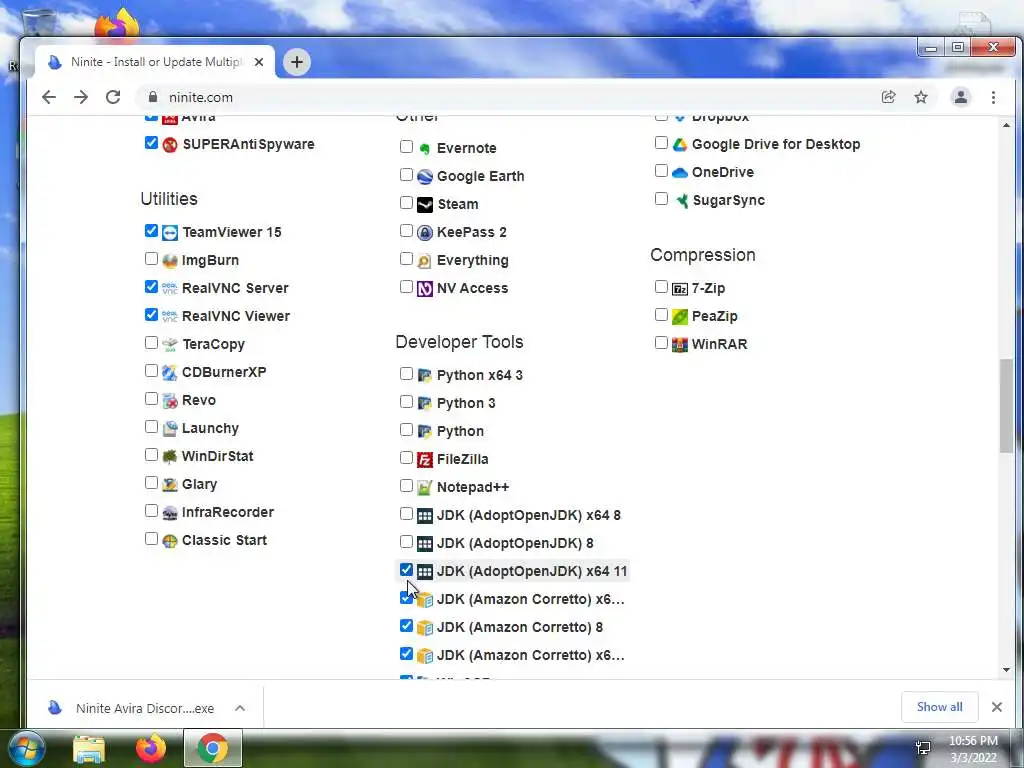Click the network tray icon
The height and width of the screenshot is (768, 1024).
[x=923, y=748]
